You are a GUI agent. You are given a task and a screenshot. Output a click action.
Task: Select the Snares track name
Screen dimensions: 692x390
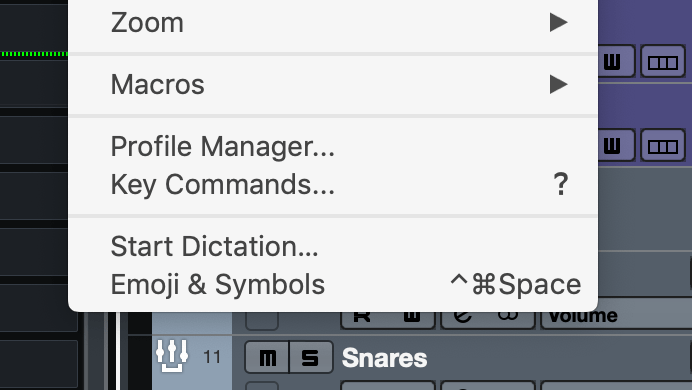(x=384, y=357)
